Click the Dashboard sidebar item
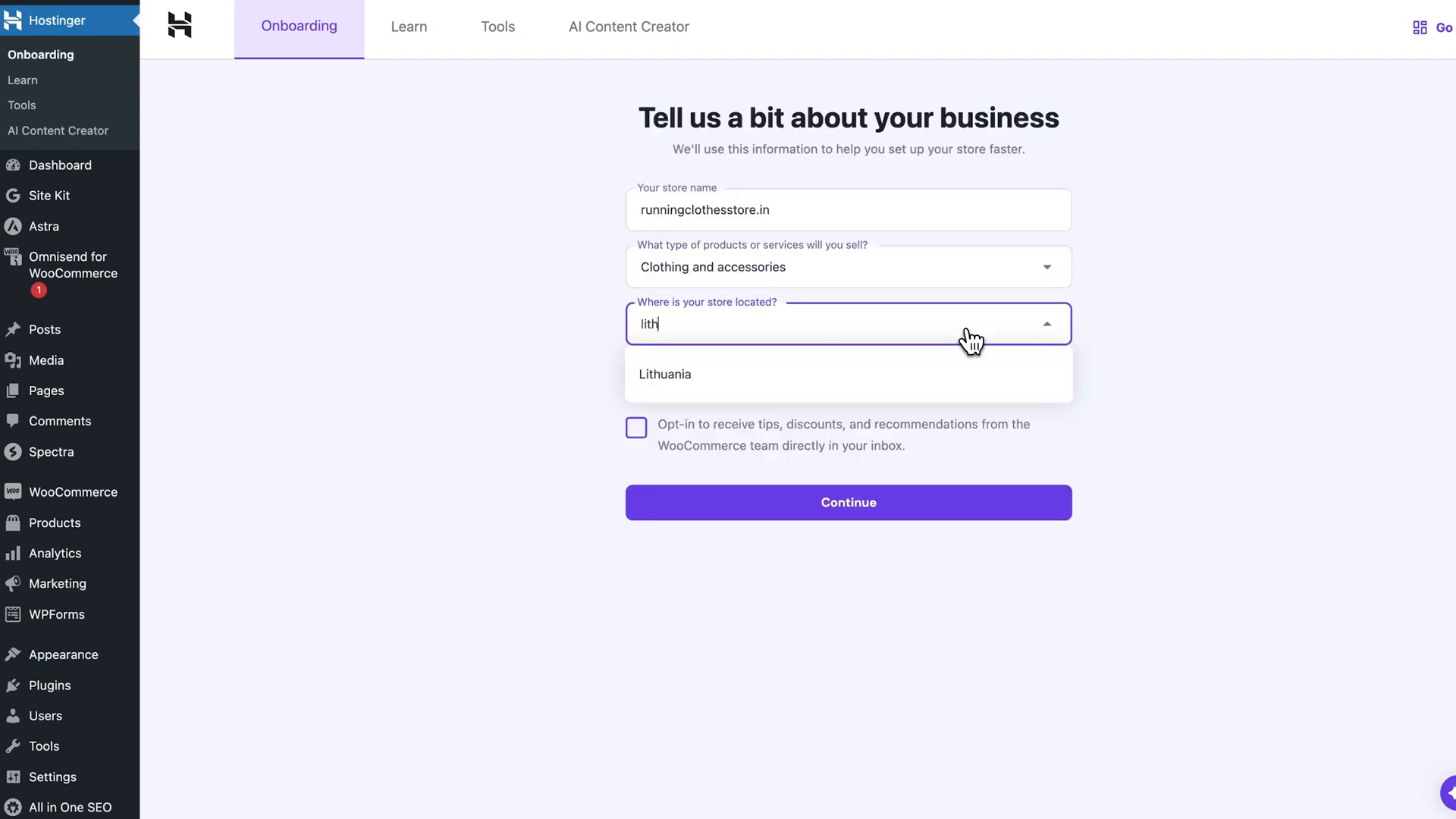 tap(60, 164)
